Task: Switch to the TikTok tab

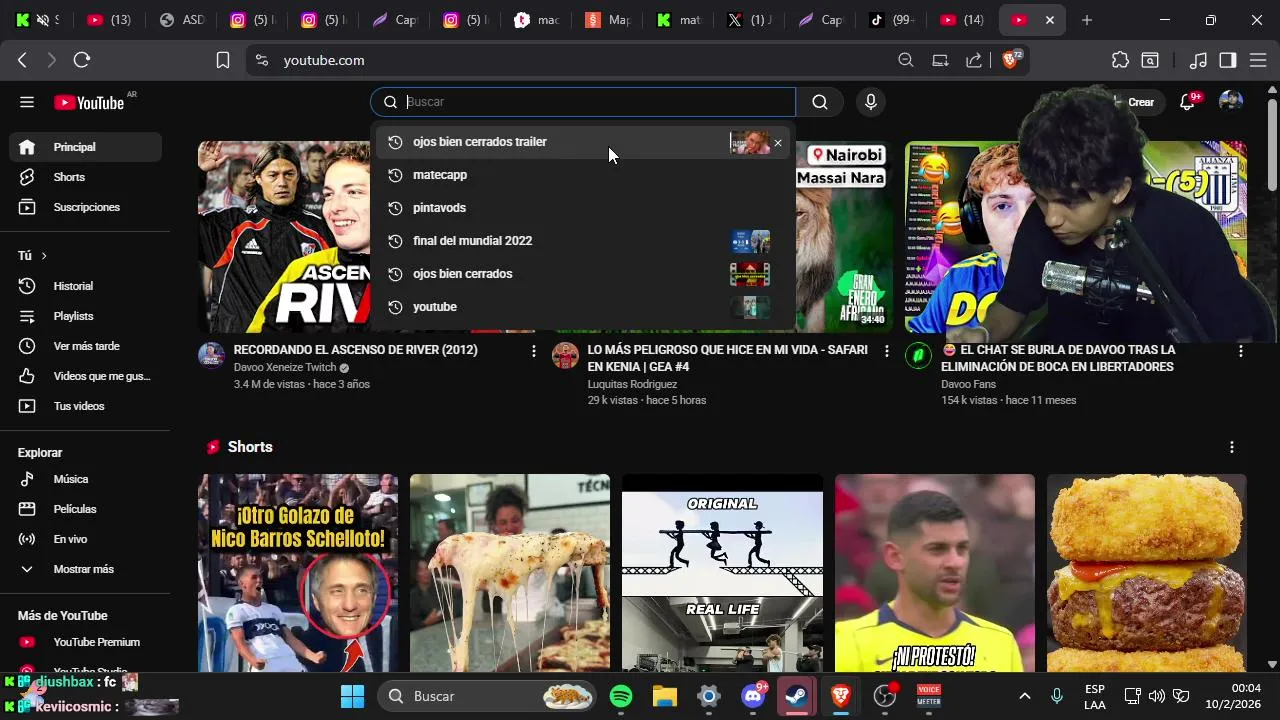Action: pos(893,20)
